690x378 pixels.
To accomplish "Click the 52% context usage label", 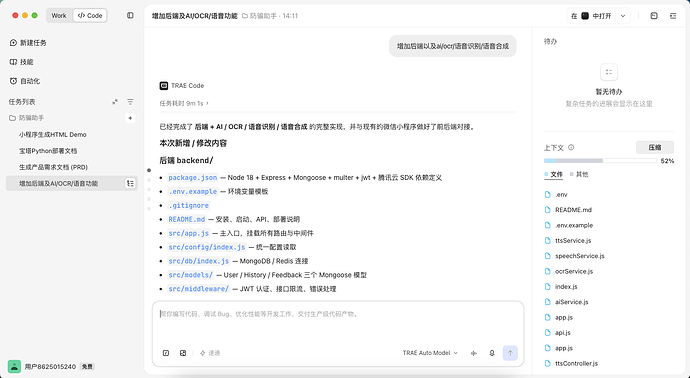I will tap(667, 161).
